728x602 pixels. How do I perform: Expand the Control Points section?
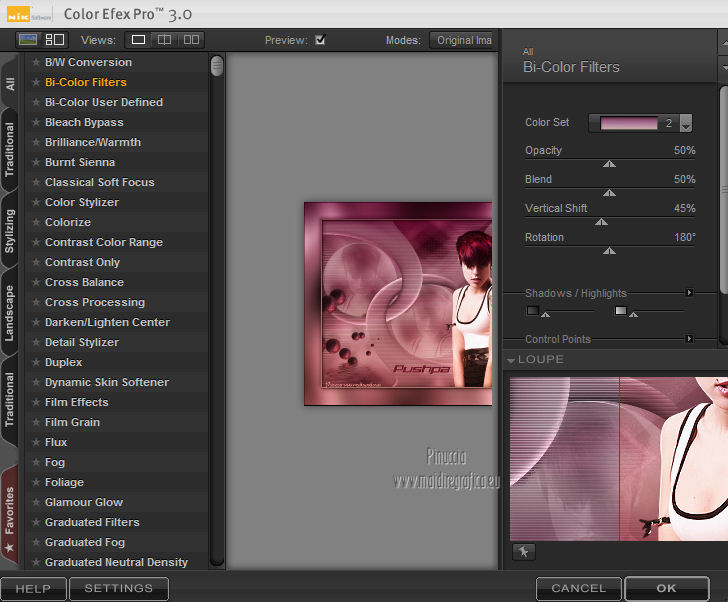pyautogui.click(x=689, y=339)
